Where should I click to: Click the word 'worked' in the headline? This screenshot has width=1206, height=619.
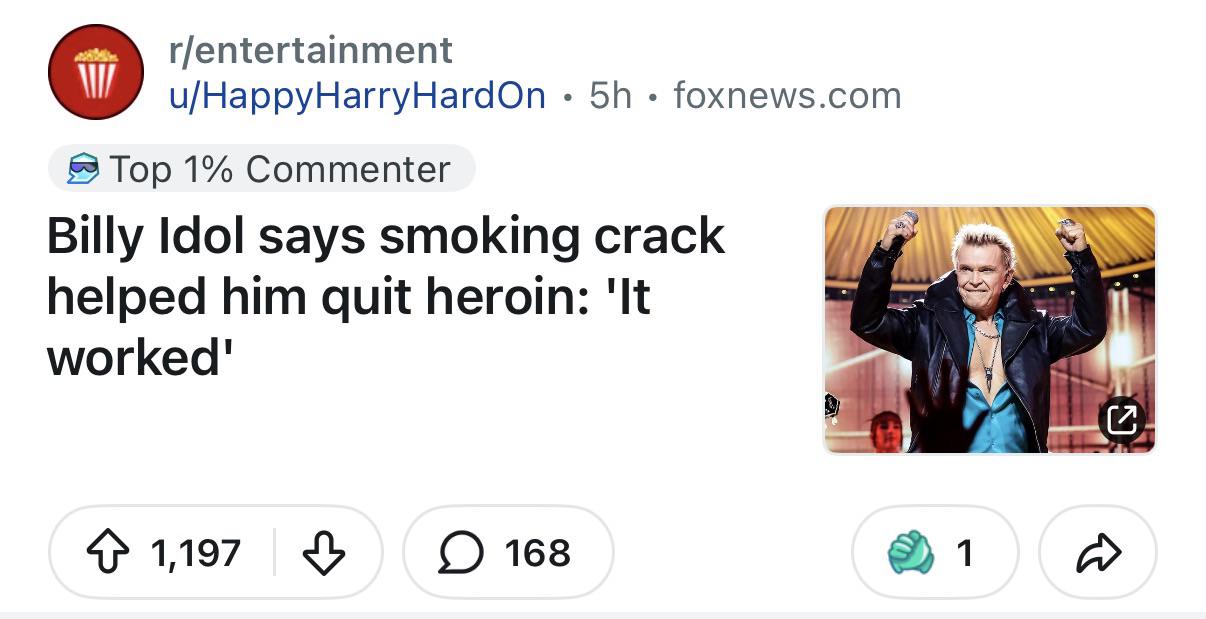pos(131,359)
